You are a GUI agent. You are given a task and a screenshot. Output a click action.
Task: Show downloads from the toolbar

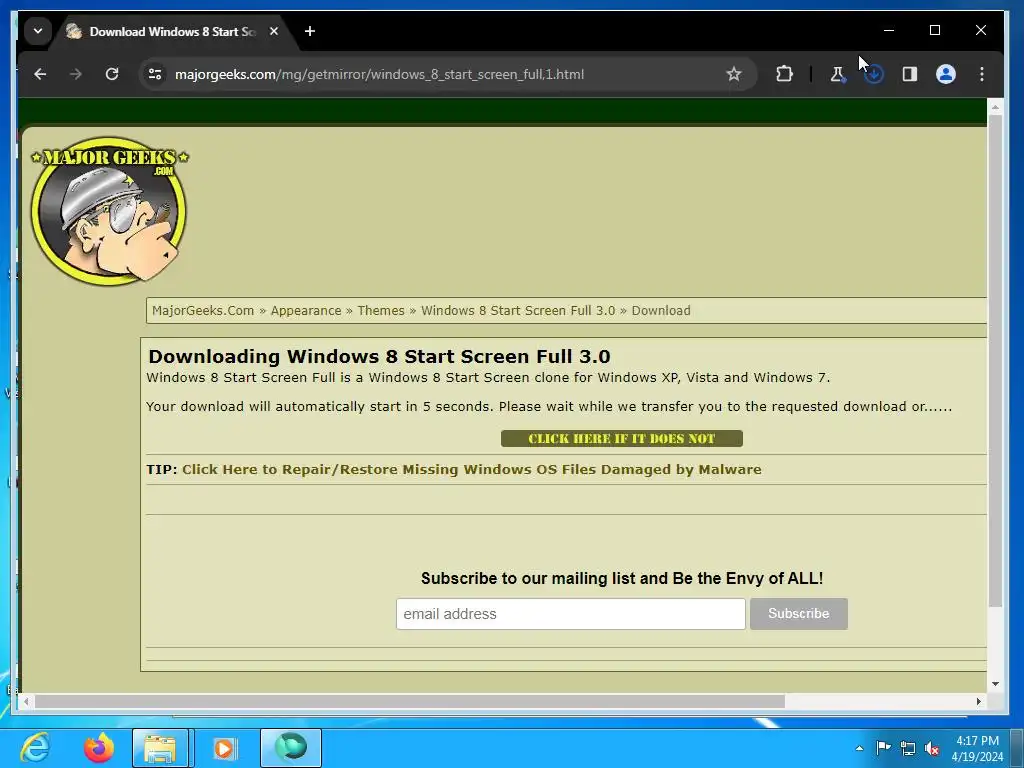[x=874, y=74]
